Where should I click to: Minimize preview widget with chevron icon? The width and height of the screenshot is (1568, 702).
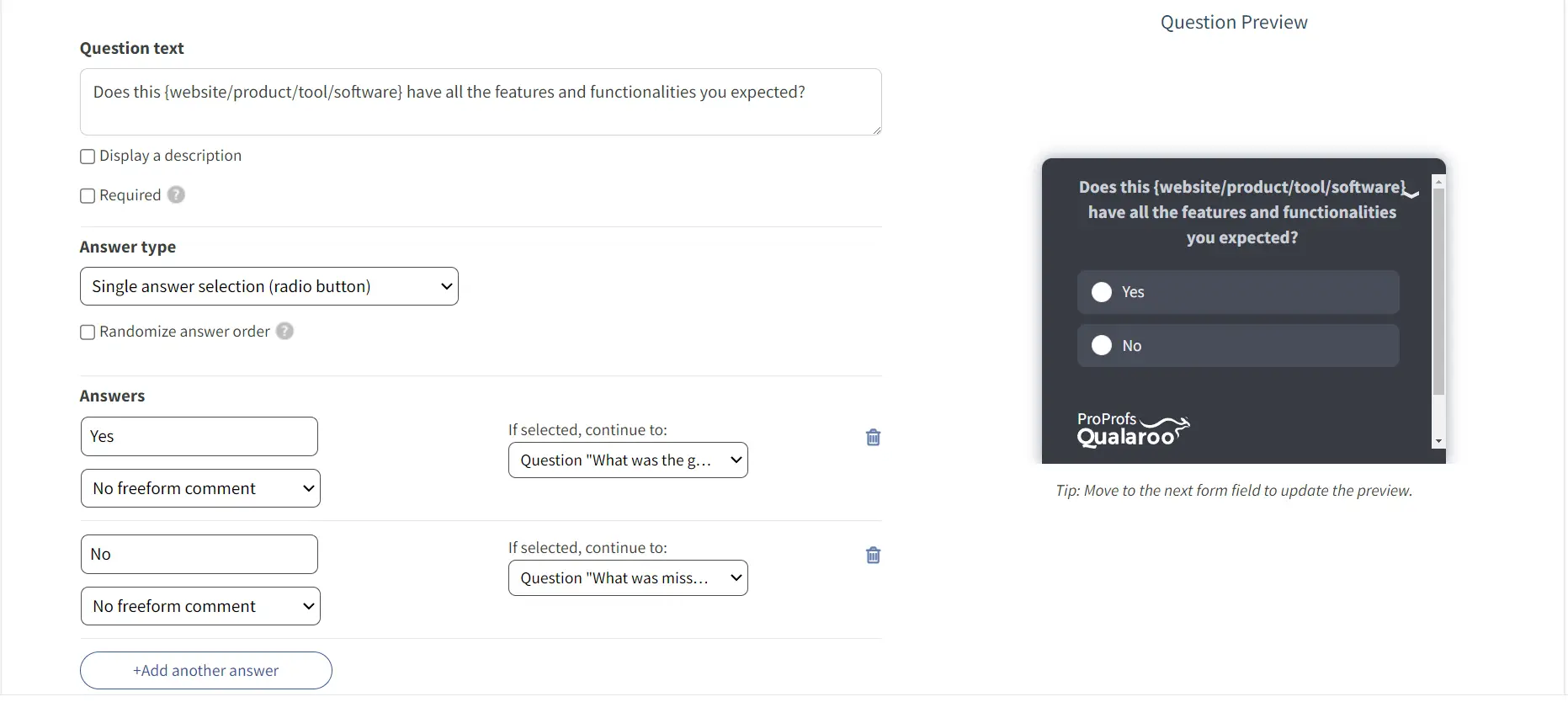click(x=1411, y=193)
